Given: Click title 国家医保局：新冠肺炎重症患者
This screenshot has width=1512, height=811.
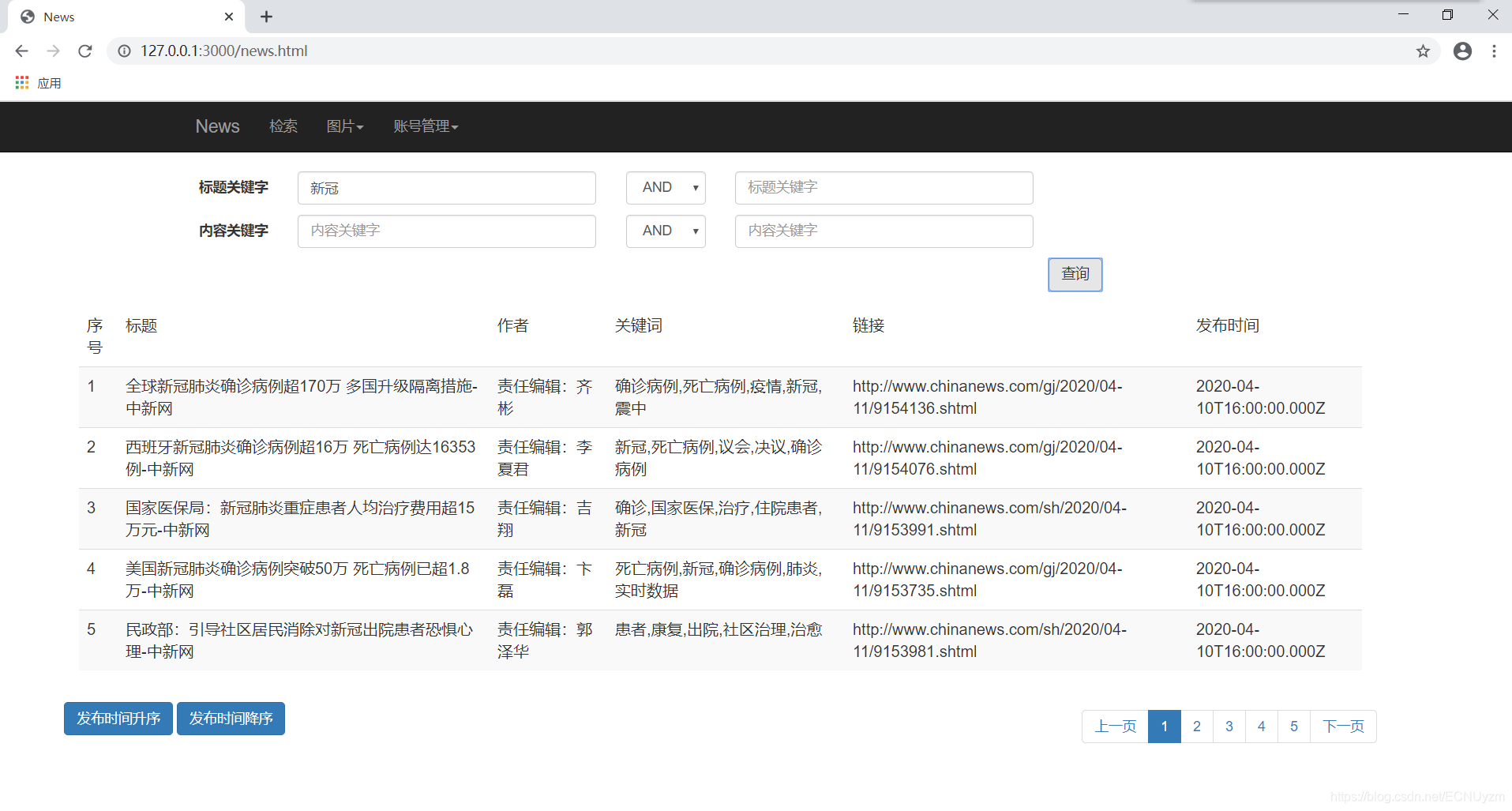Looking at the screenshot, I should 300,519.
